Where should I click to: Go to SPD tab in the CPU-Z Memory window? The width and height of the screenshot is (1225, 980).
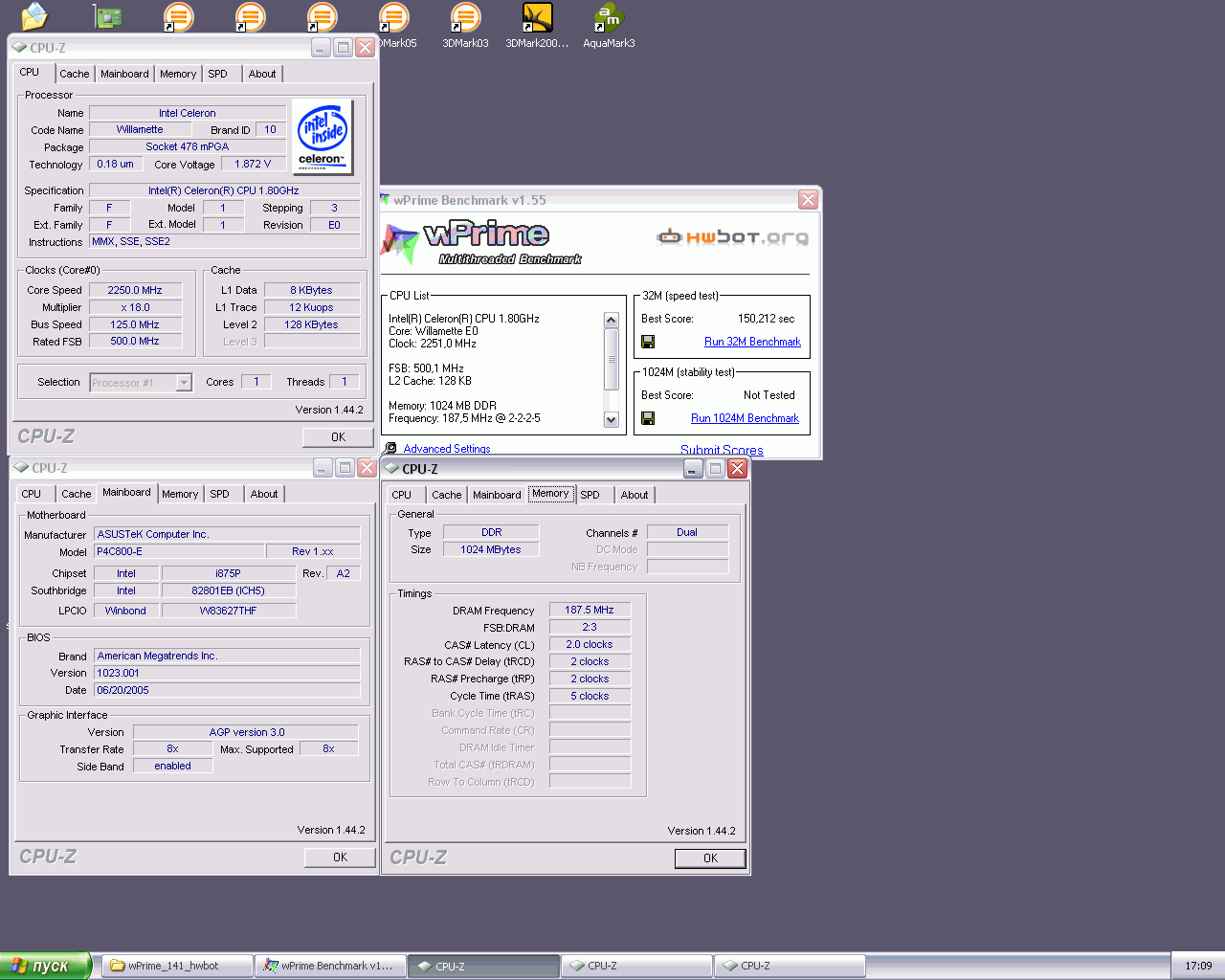pyautogui.click(x=590, y=495)
